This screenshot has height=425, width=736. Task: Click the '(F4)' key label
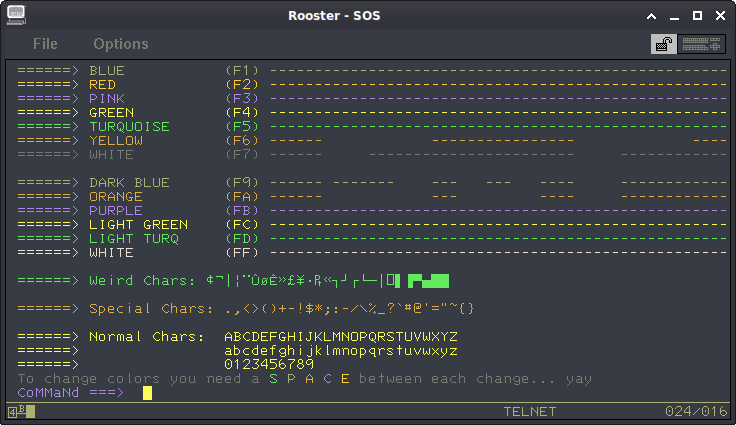tap(242, 113)
